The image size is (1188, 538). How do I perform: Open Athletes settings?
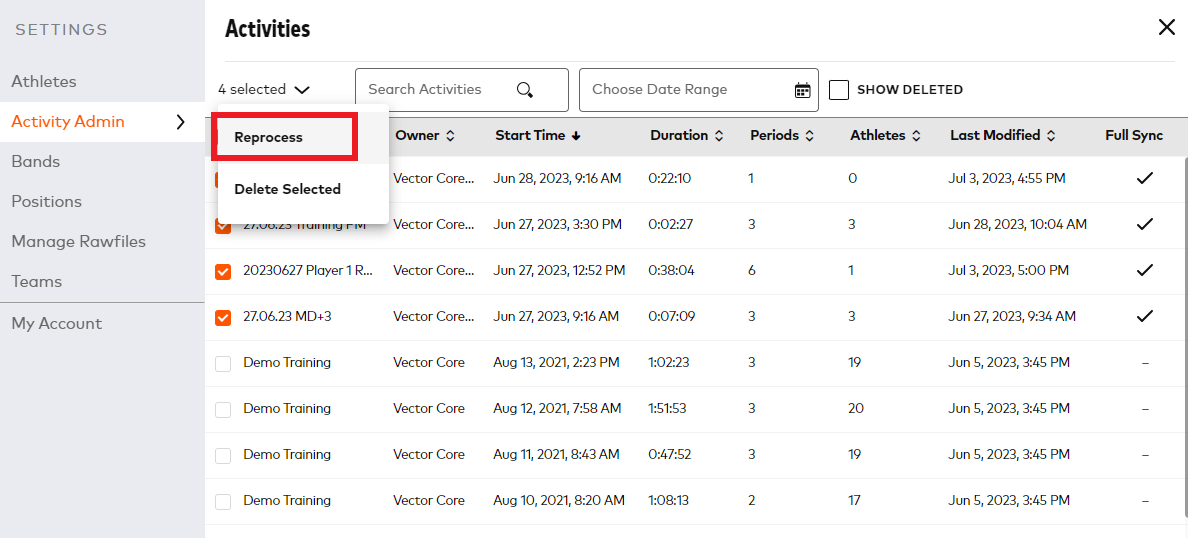44,81
